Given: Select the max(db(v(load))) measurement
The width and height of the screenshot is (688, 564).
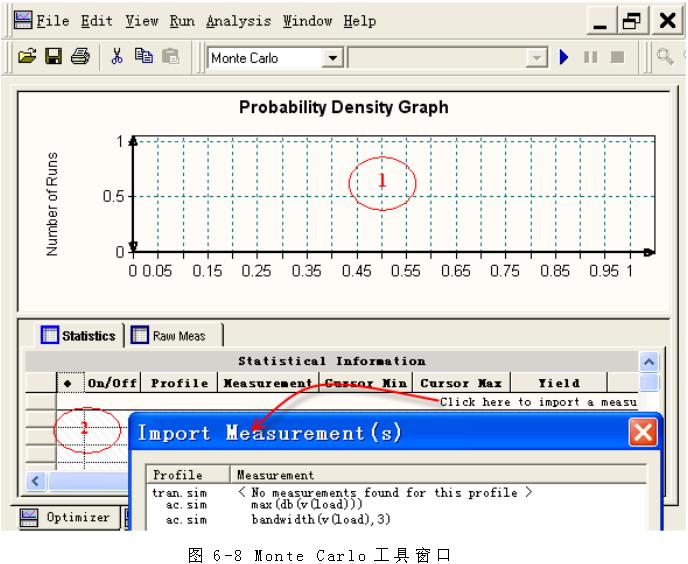Looking at the screenshot, I should pos(307,505).
